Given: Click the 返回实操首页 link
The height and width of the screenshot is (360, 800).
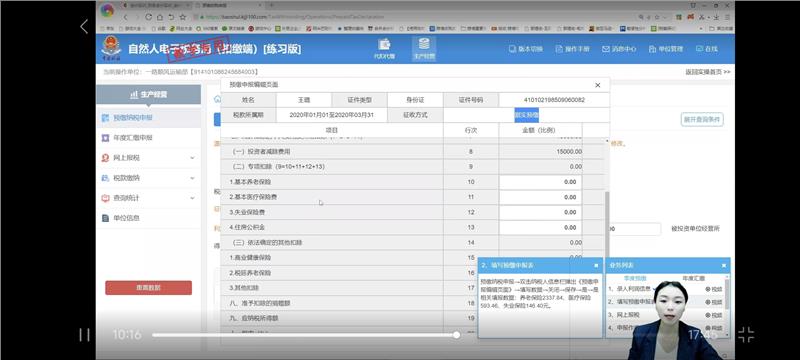Looking at the screenshot, I should point(708,72).
